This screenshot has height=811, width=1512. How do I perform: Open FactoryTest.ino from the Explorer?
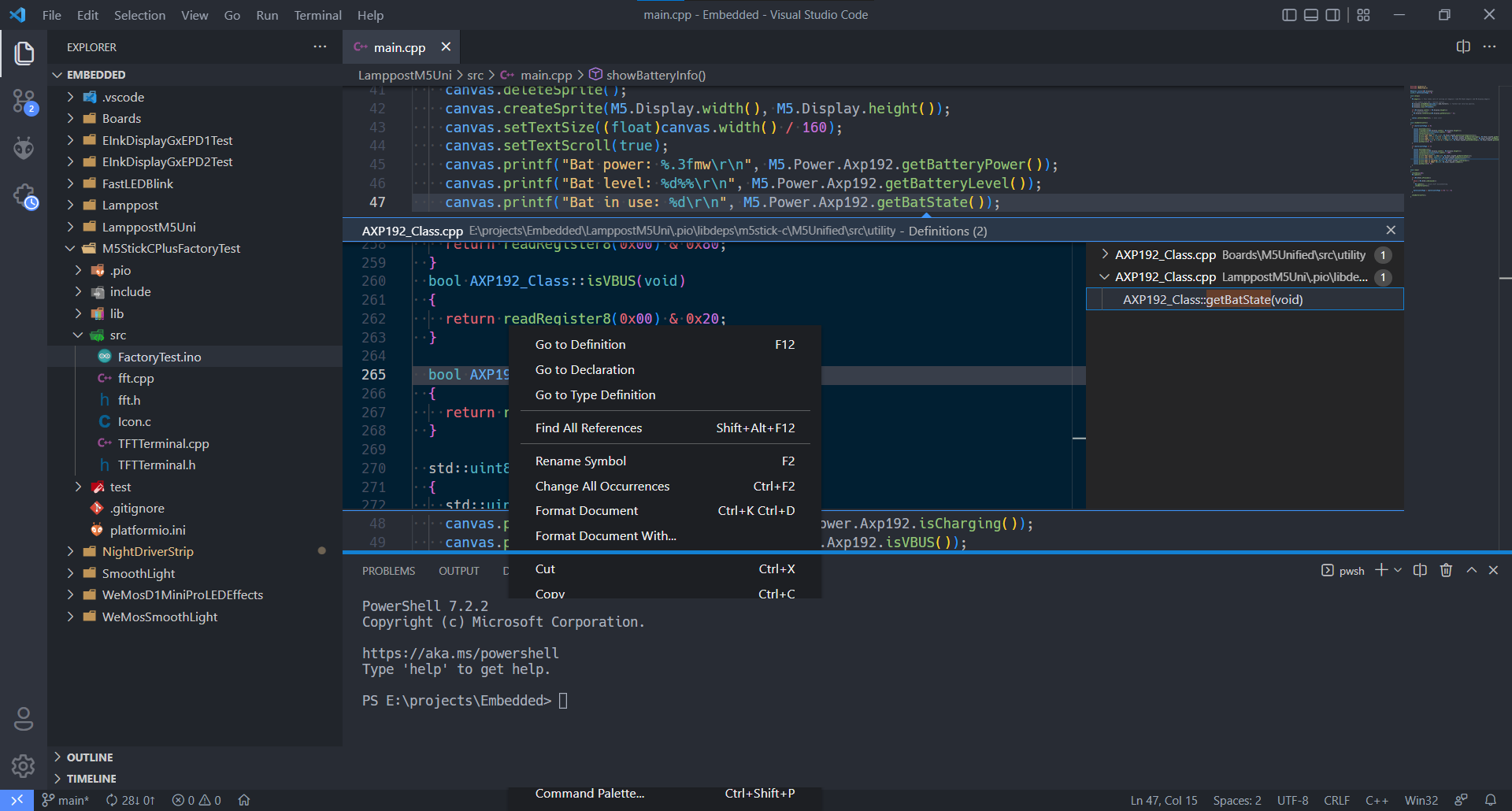tap(158, 356)
